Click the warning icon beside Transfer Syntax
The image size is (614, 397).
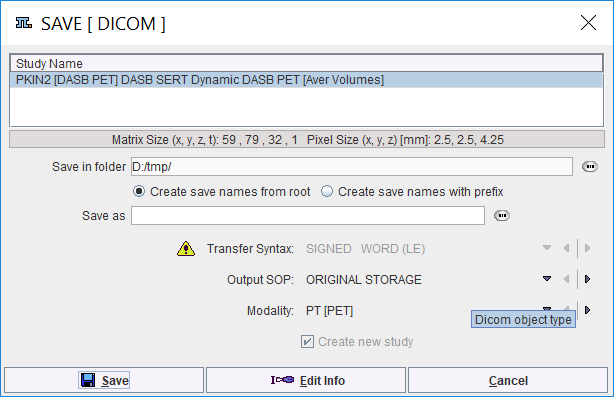(x=186, y=249)
